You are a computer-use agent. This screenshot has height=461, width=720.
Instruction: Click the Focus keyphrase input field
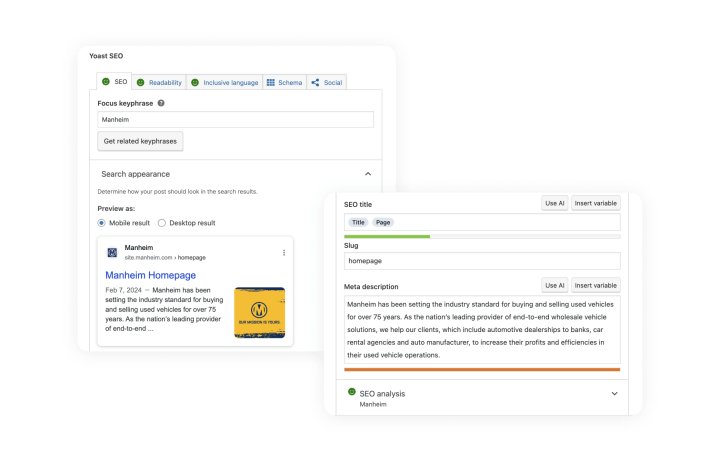235,119
